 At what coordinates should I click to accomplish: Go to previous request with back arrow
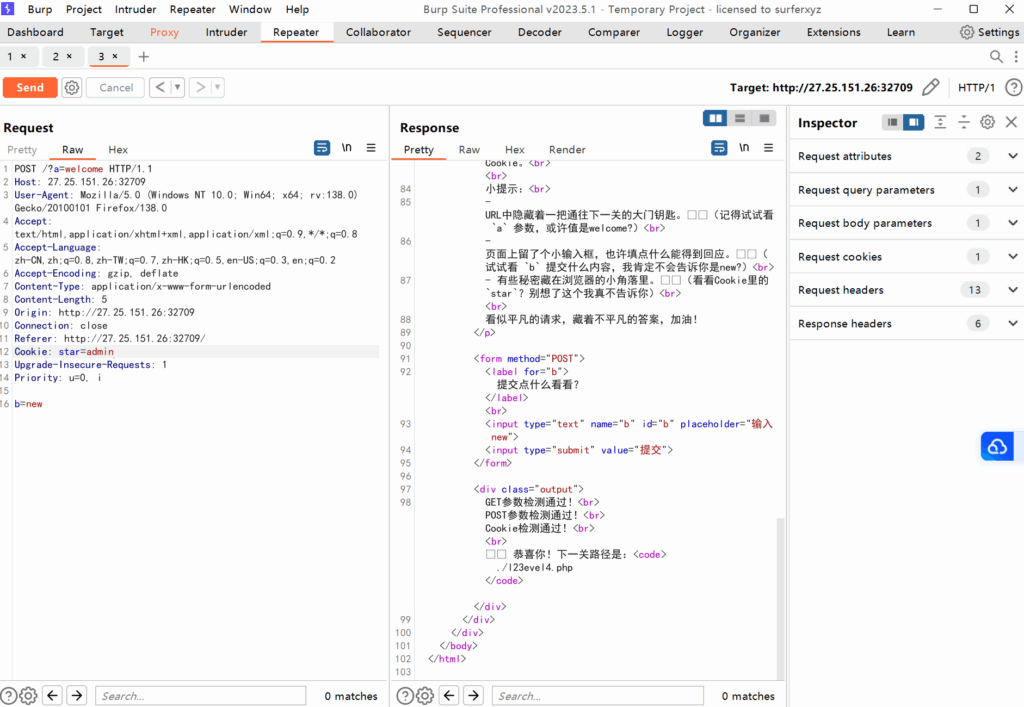(x=160, y=87)
